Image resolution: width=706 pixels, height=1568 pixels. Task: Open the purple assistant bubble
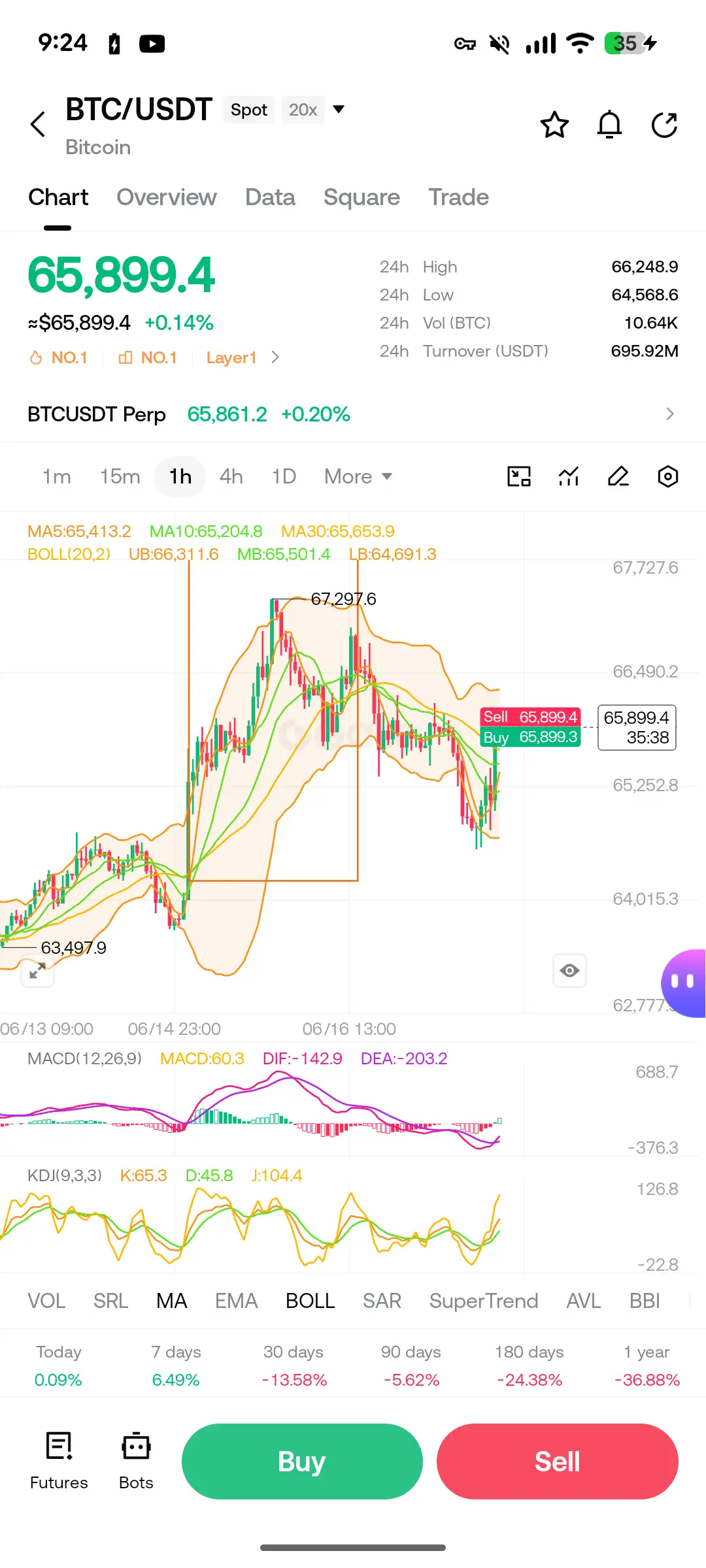[x=684, y=983]
